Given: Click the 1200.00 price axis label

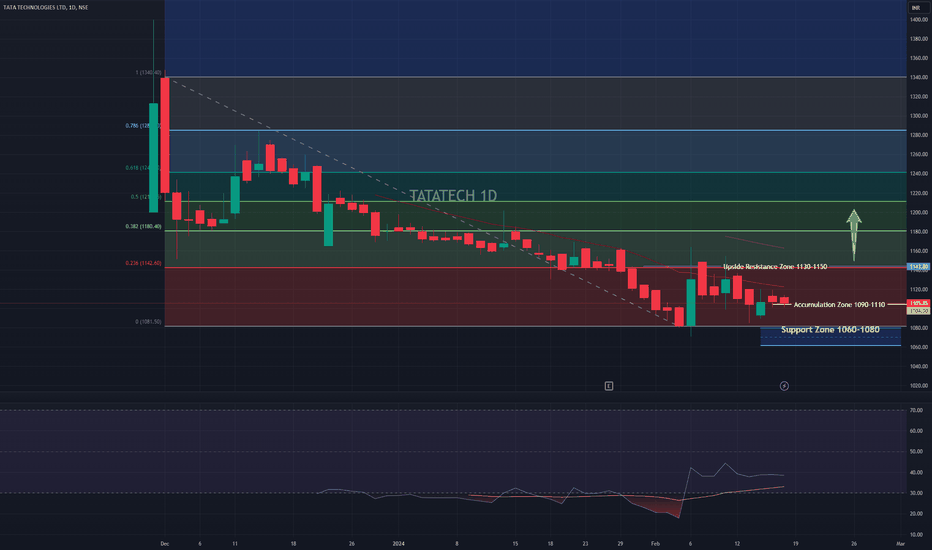Looking at the screenshot, I should point(919,212).
